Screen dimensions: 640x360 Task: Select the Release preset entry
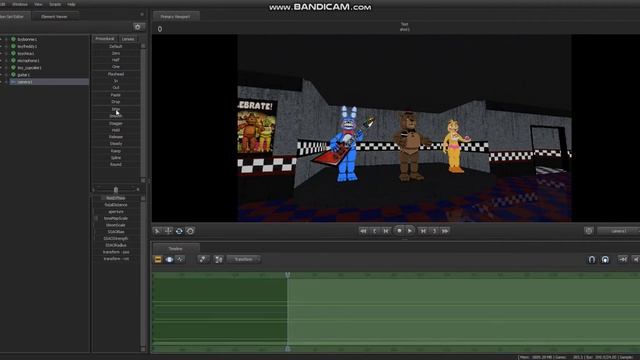(x=116, y=137)
